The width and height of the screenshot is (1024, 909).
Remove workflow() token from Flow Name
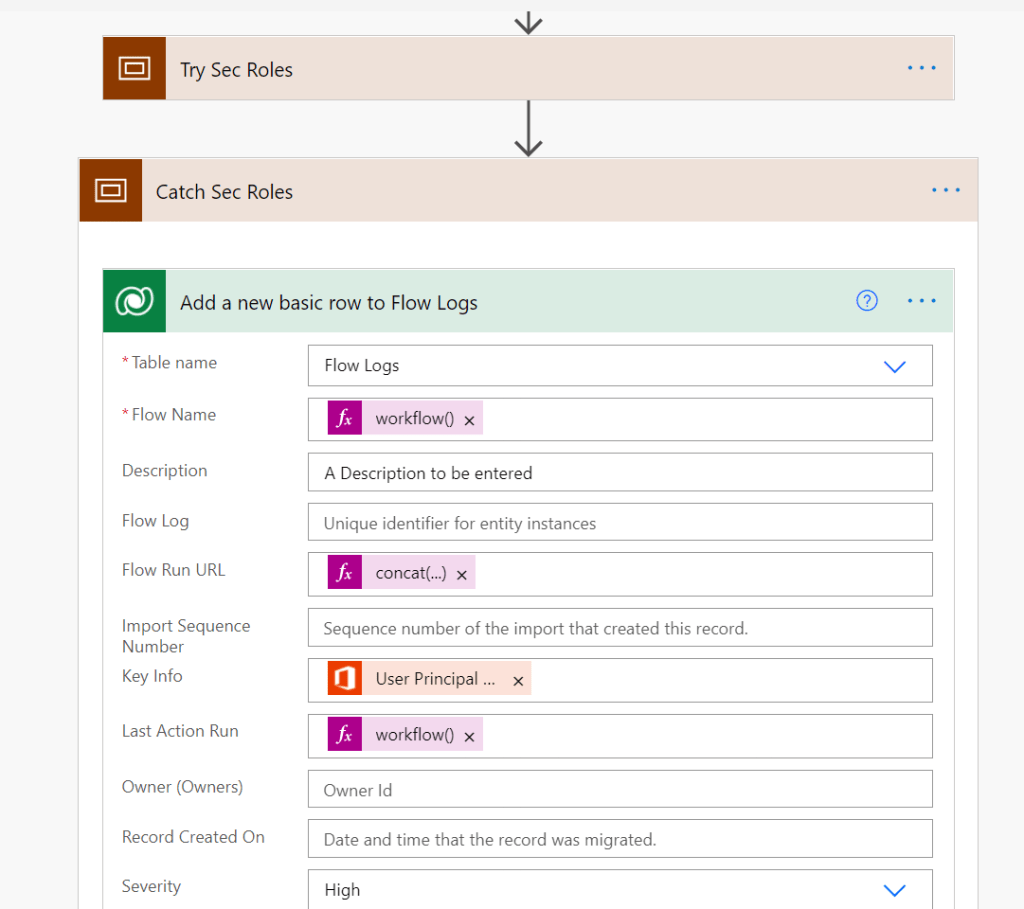(x=469, y=420)
